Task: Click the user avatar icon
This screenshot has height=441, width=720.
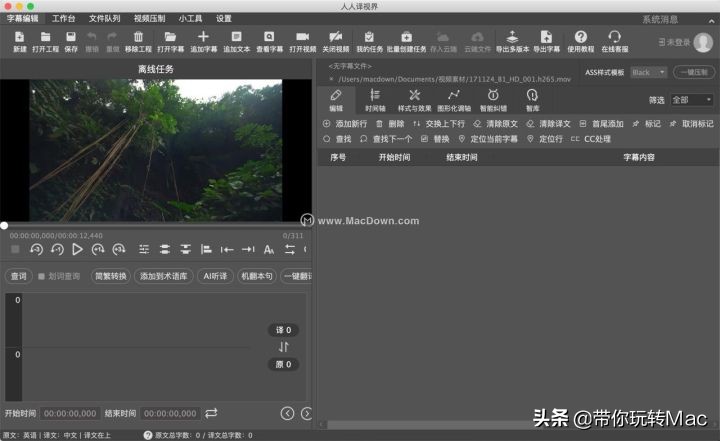Action: 703,42
